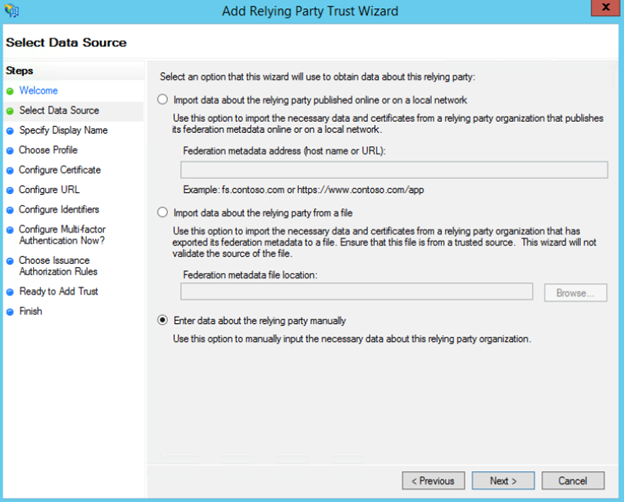
Task: Click the wizard icon in title bar
Action: click(10, 11)
